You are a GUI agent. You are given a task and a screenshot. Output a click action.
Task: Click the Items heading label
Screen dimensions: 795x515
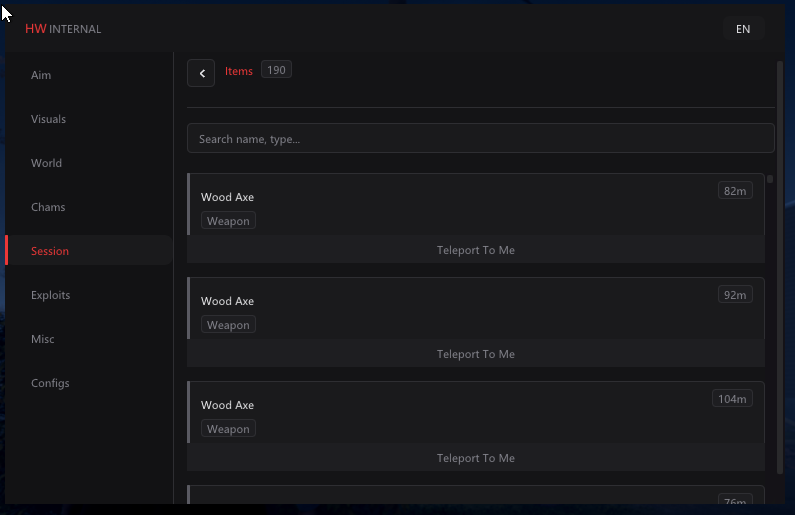point(239,71)
